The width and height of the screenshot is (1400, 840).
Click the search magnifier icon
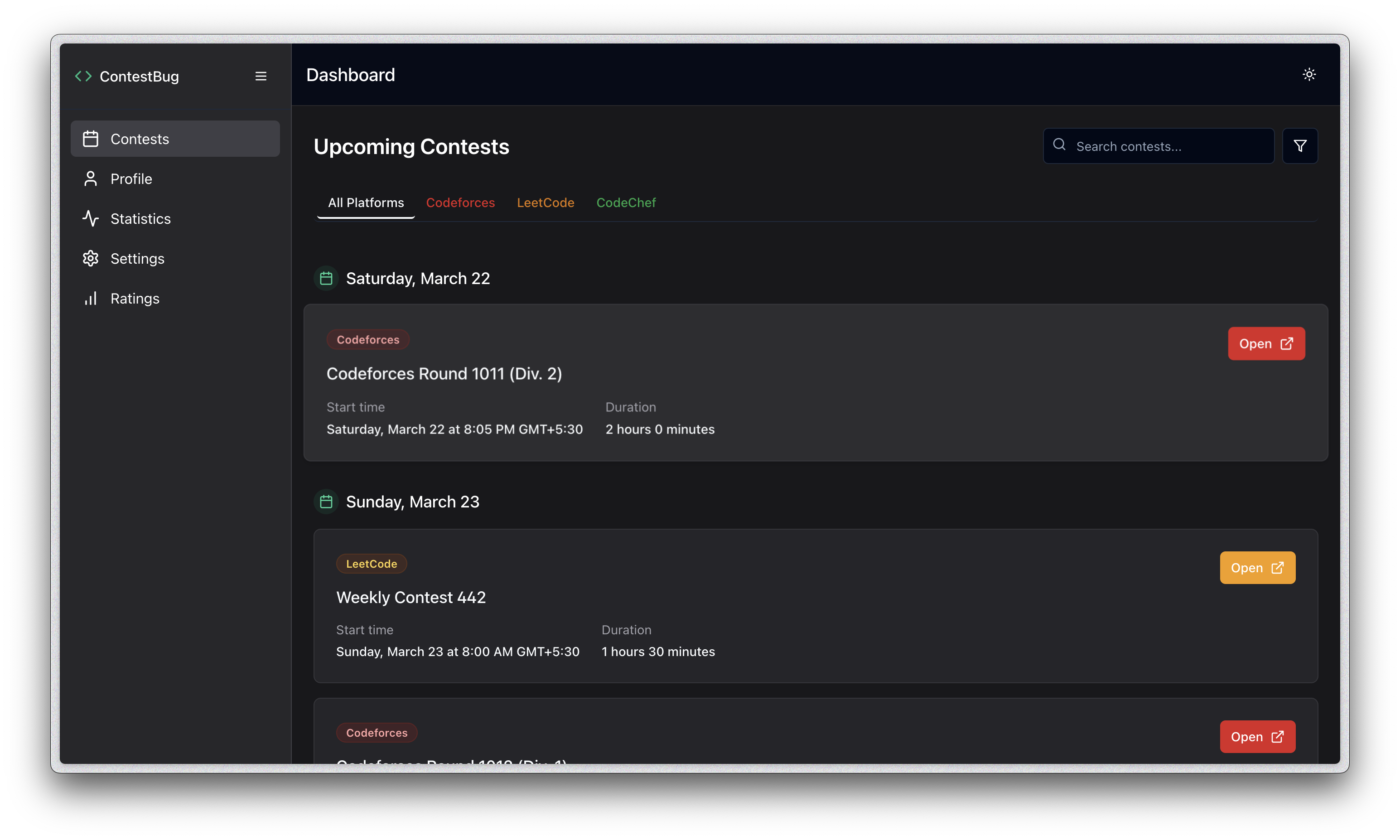[x=1059, y=145]
